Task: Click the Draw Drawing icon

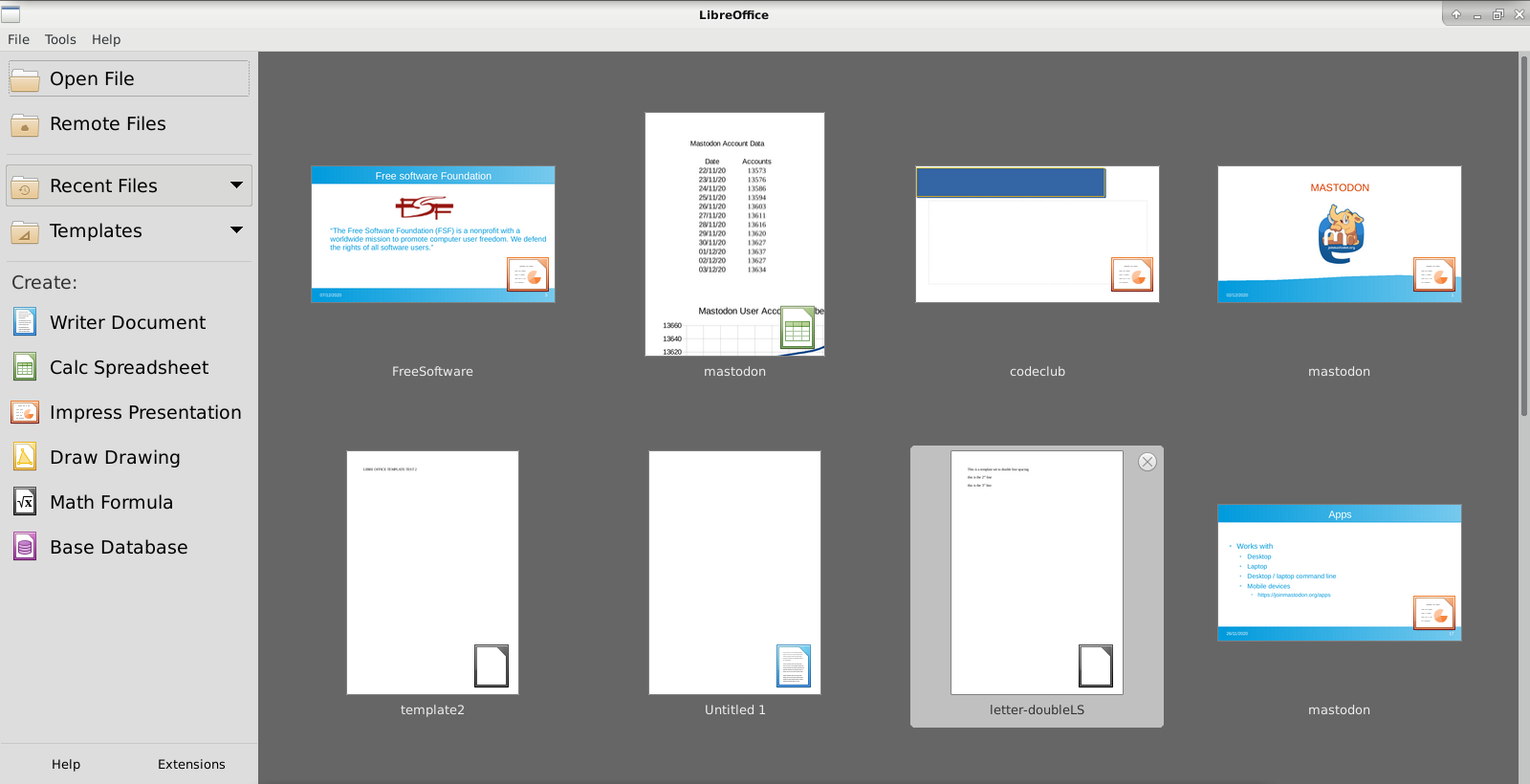Action: [25, 457]
